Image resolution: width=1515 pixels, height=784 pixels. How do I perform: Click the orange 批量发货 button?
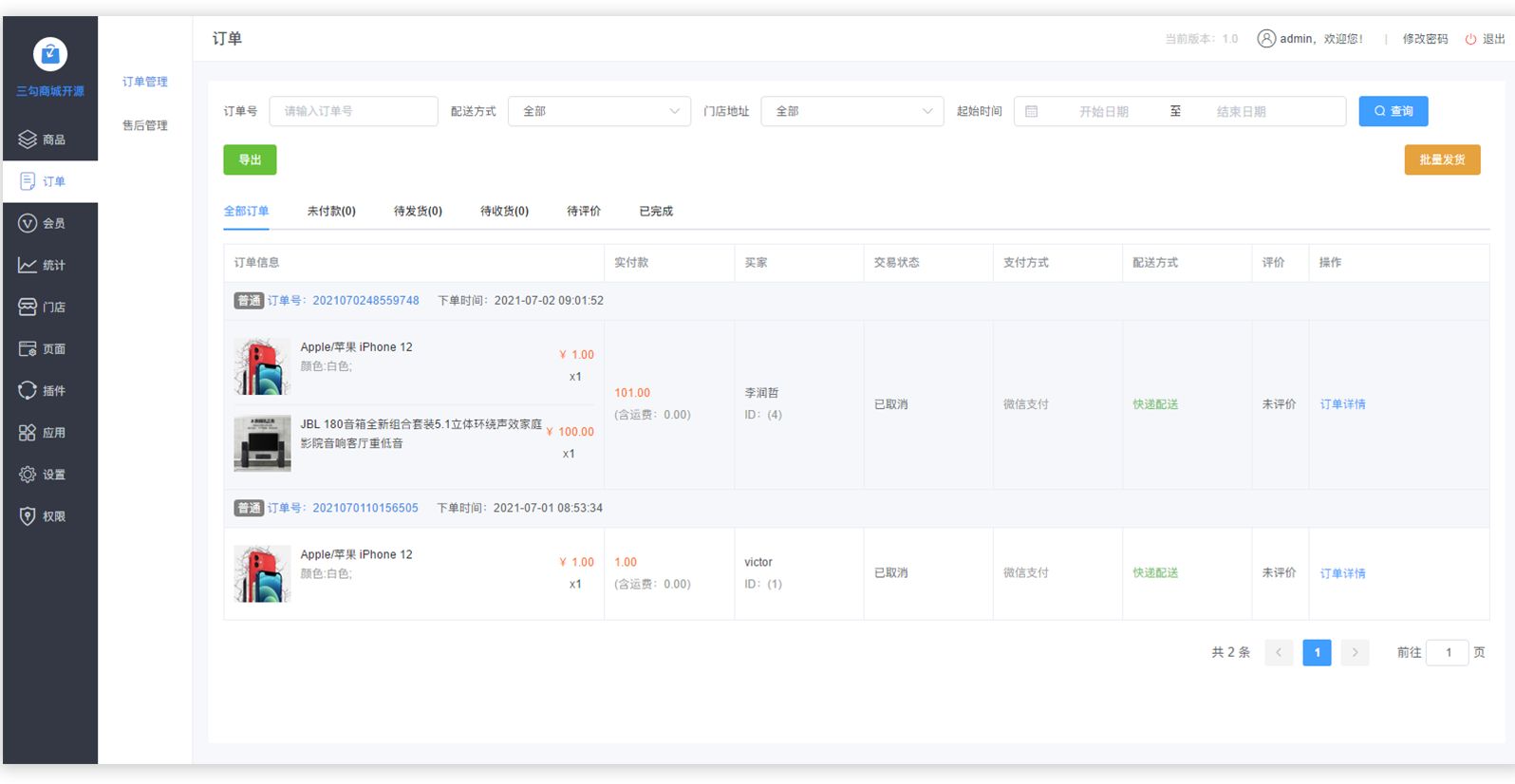[1442, 159]
